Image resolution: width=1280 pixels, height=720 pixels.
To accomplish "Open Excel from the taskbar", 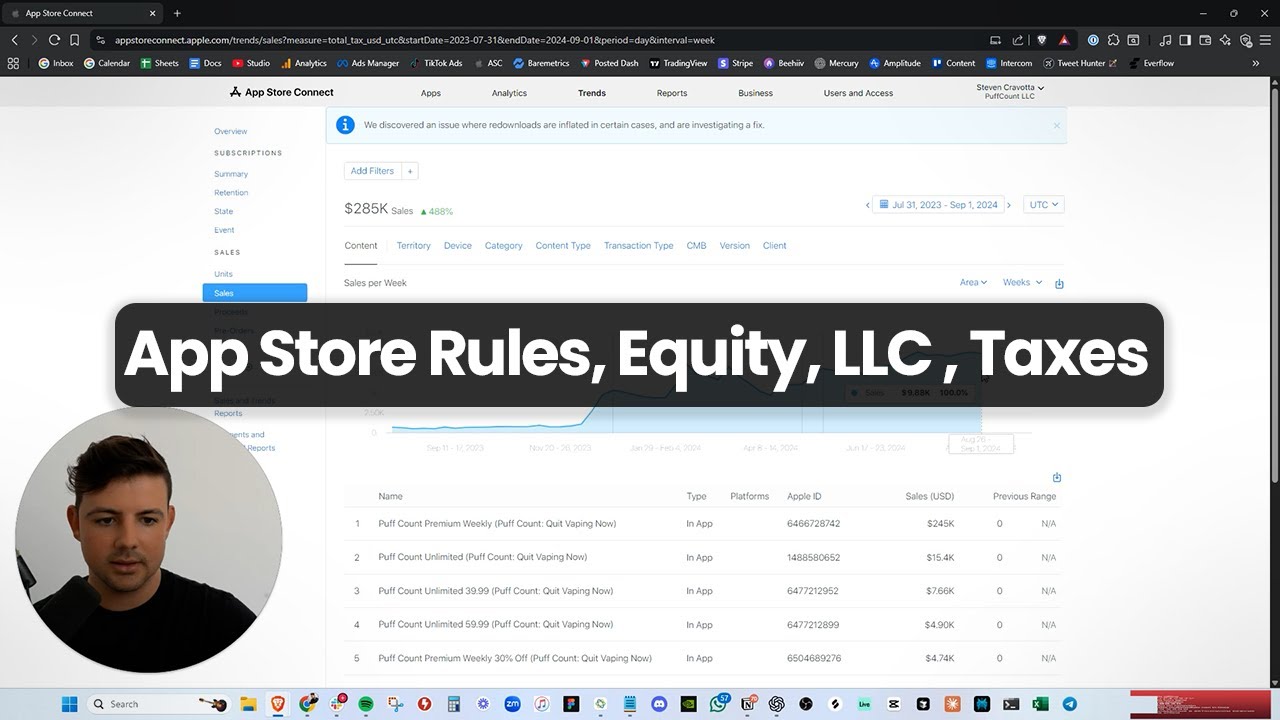I will [x=1040, y=704].
